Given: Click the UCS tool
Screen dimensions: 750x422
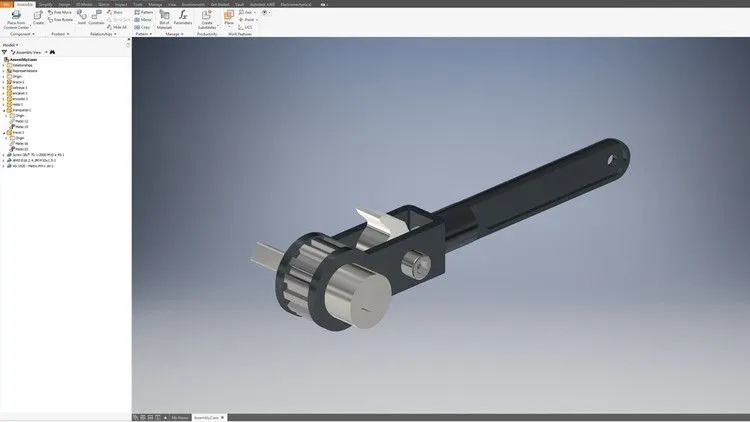Looking at the screenshot, I should [x=245, y=27].
